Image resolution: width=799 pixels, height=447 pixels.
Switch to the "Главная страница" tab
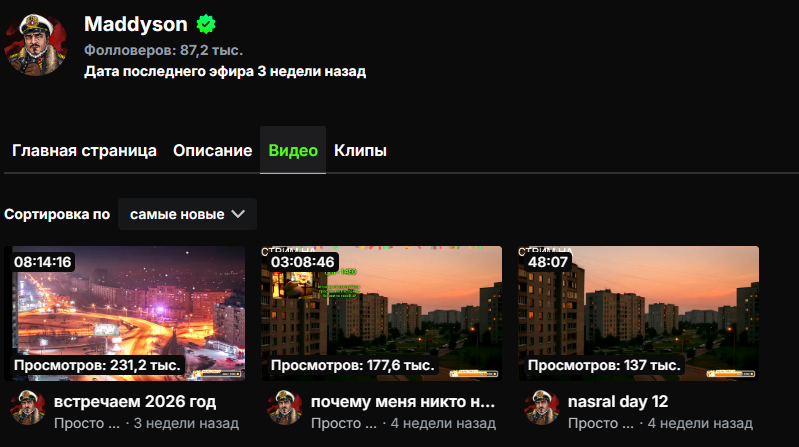[x=84, y=150]
